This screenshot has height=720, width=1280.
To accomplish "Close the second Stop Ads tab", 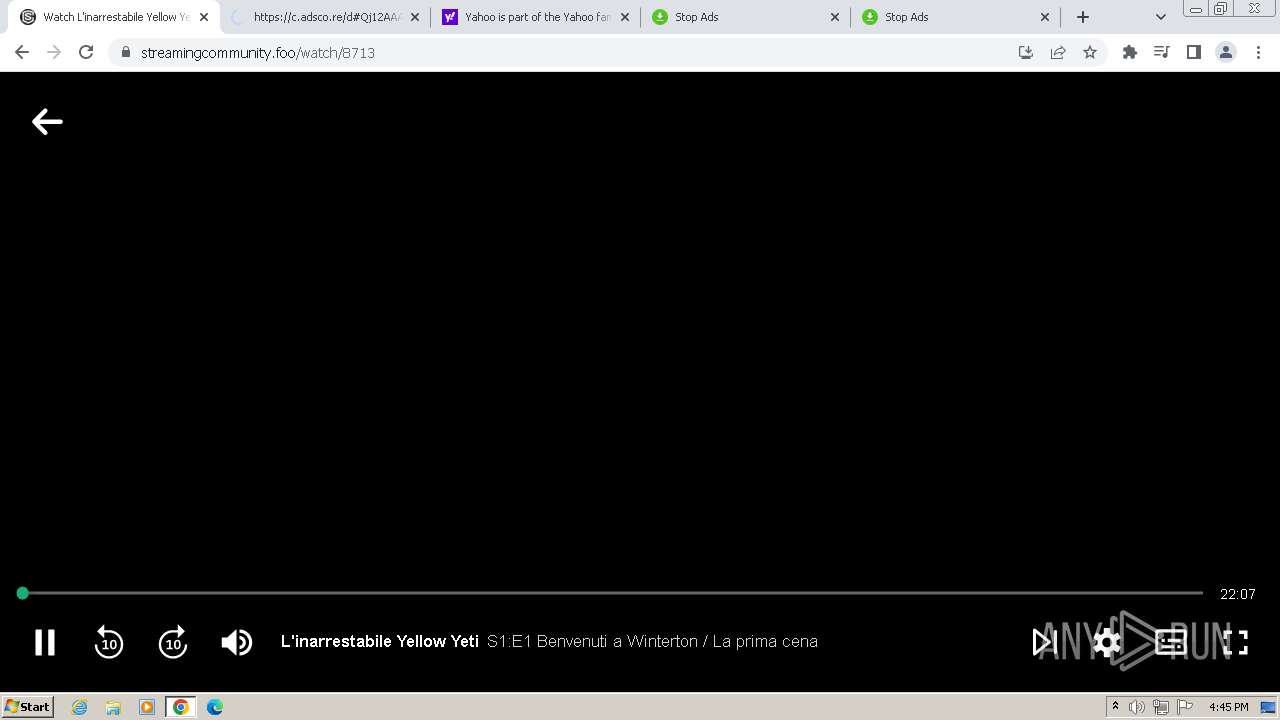I will 1045,17.
